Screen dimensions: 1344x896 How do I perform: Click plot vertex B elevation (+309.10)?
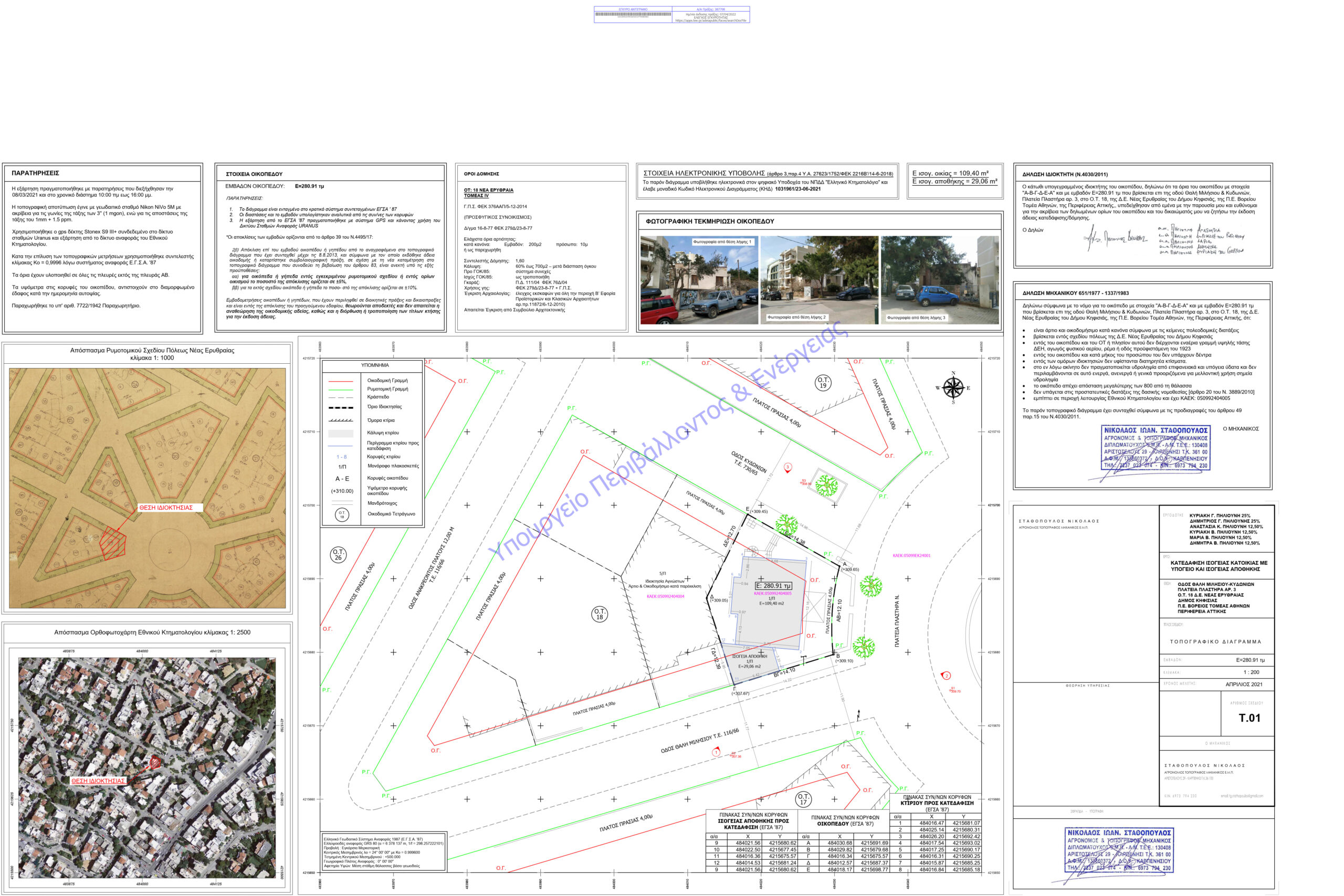pyautogui.click(x=844, y=661)
